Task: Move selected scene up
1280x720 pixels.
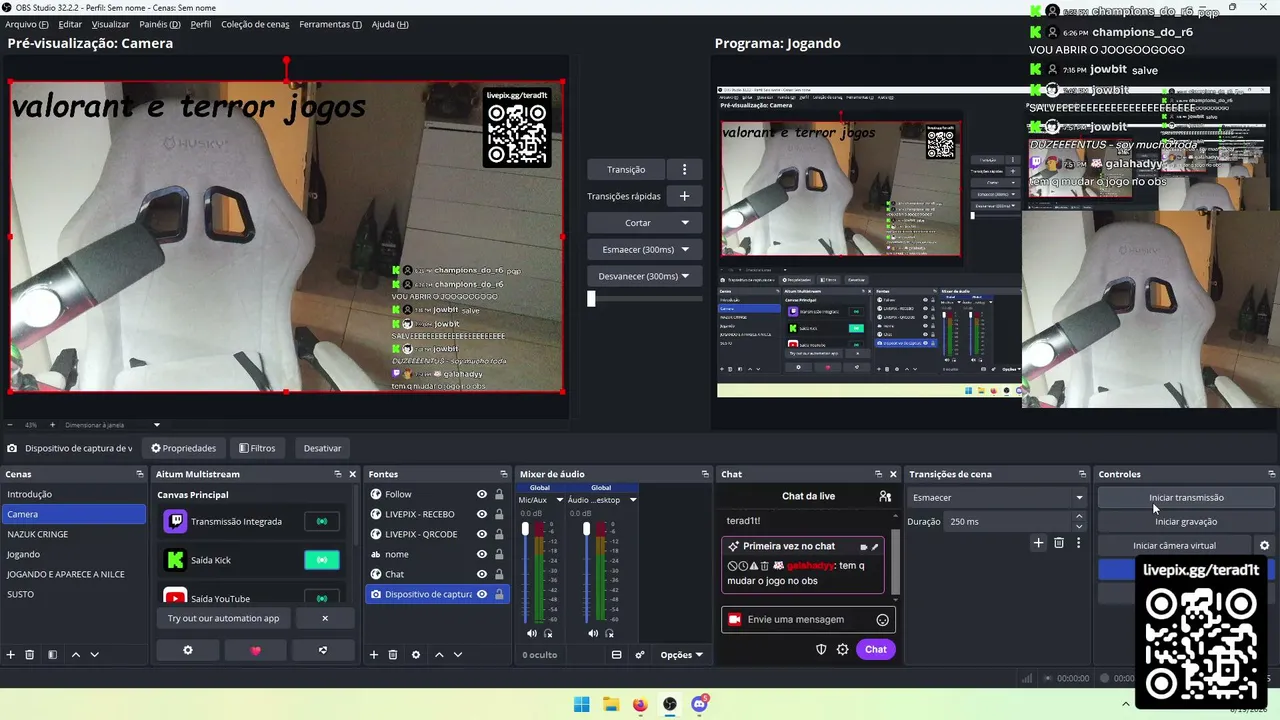Action: coord(76,654)
